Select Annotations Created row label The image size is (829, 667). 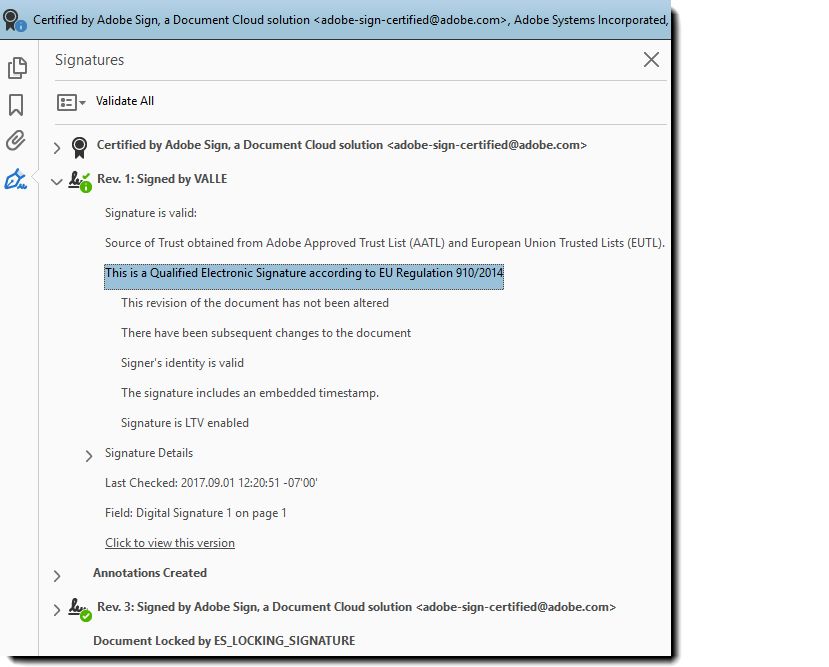(x=150, y=573)
